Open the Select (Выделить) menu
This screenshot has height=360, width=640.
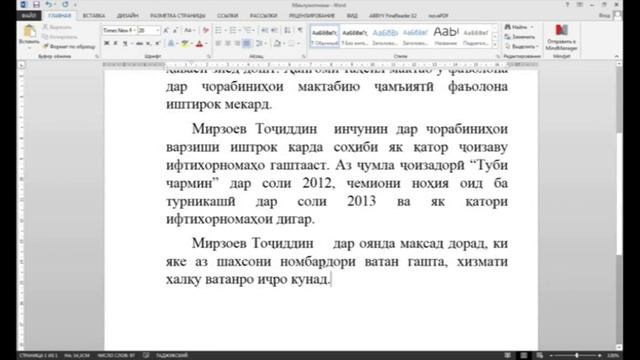pos(521,47)
